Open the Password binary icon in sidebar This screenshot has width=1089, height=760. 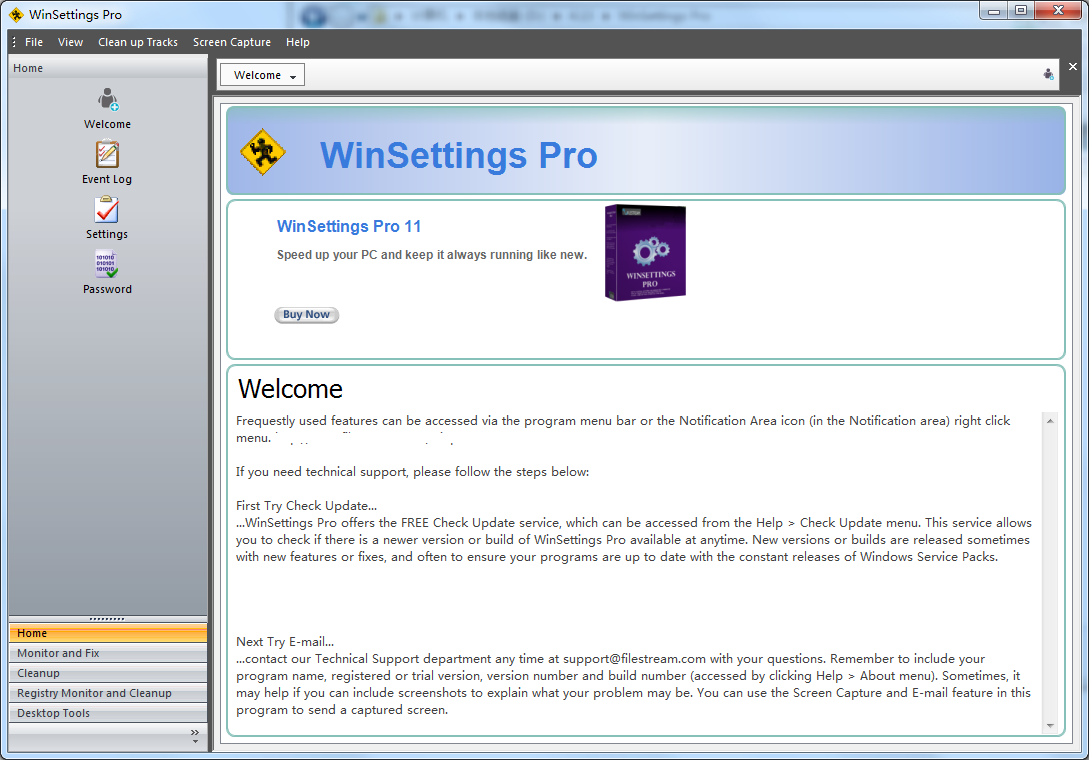tap(107, 264)
